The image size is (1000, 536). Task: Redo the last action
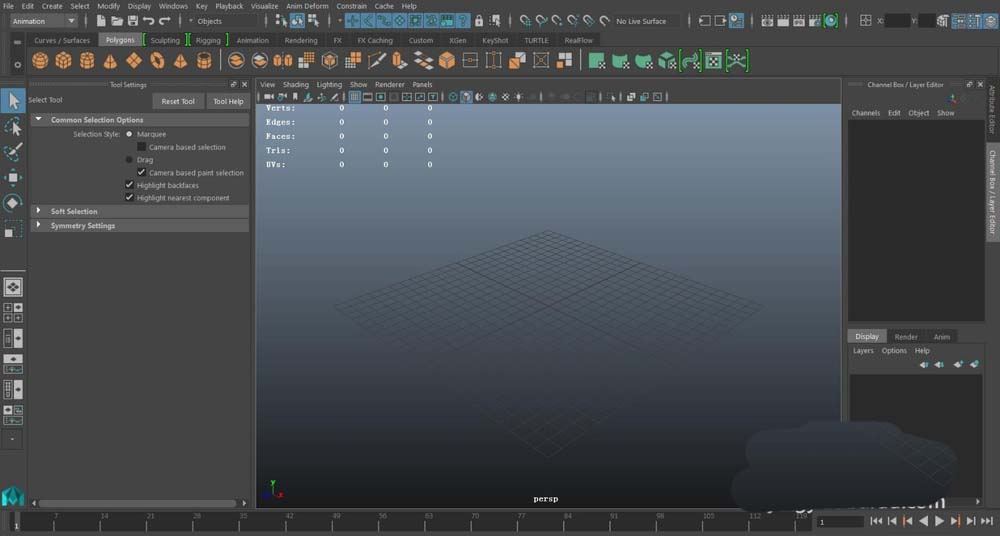click(165, 21)
